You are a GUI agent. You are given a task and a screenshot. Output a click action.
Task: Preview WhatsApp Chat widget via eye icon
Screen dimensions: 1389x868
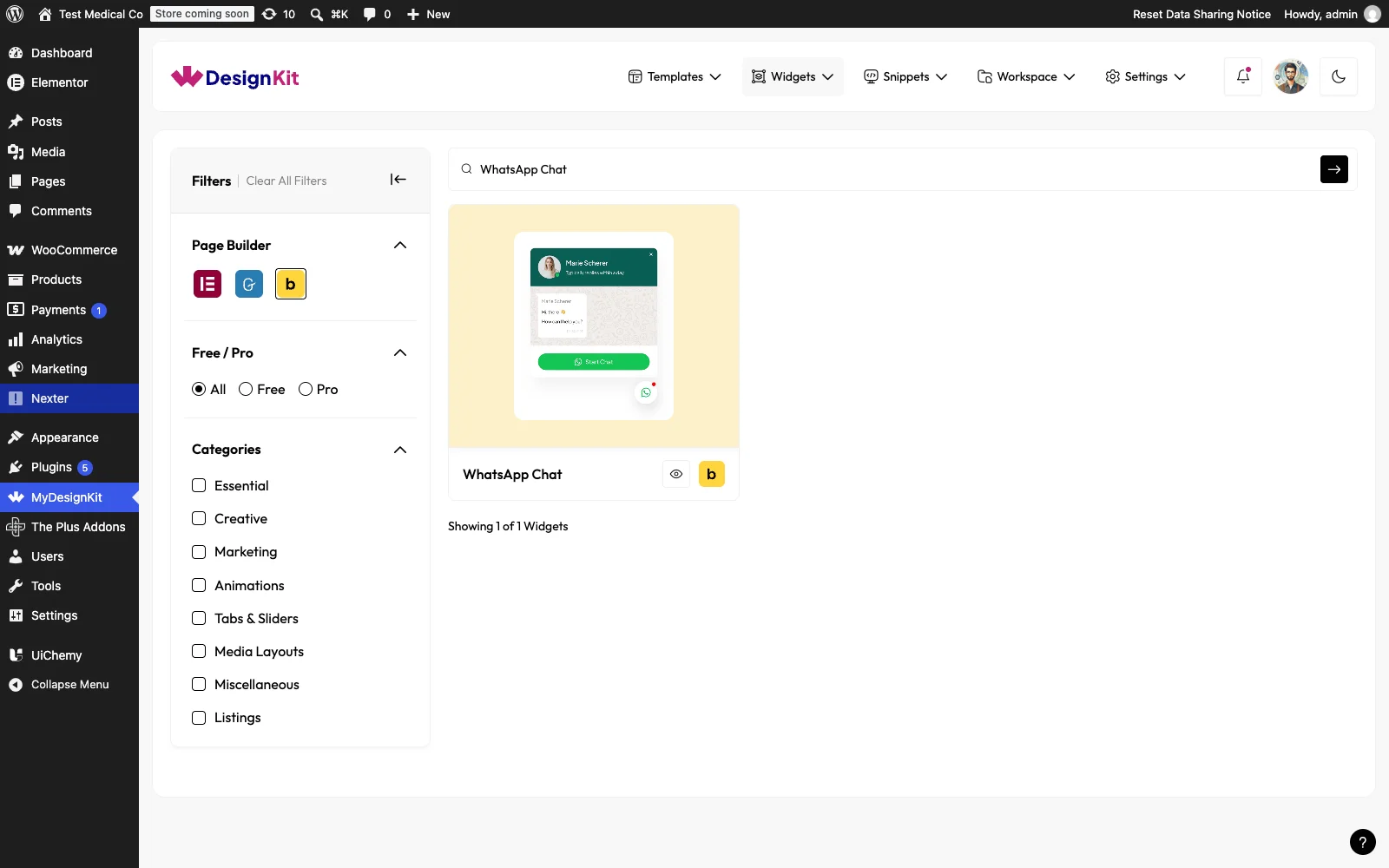click(676, 474)
